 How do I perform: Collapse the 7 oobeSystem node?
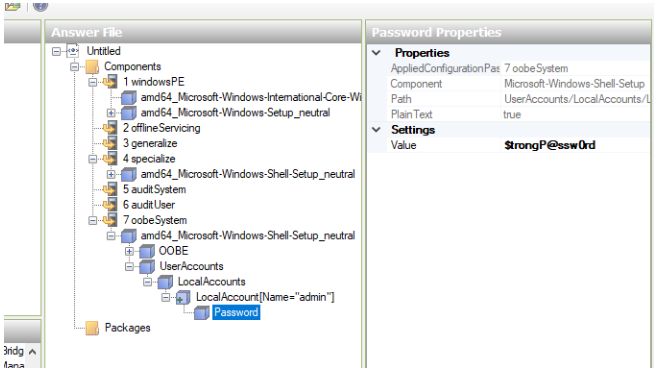point(93,221)
